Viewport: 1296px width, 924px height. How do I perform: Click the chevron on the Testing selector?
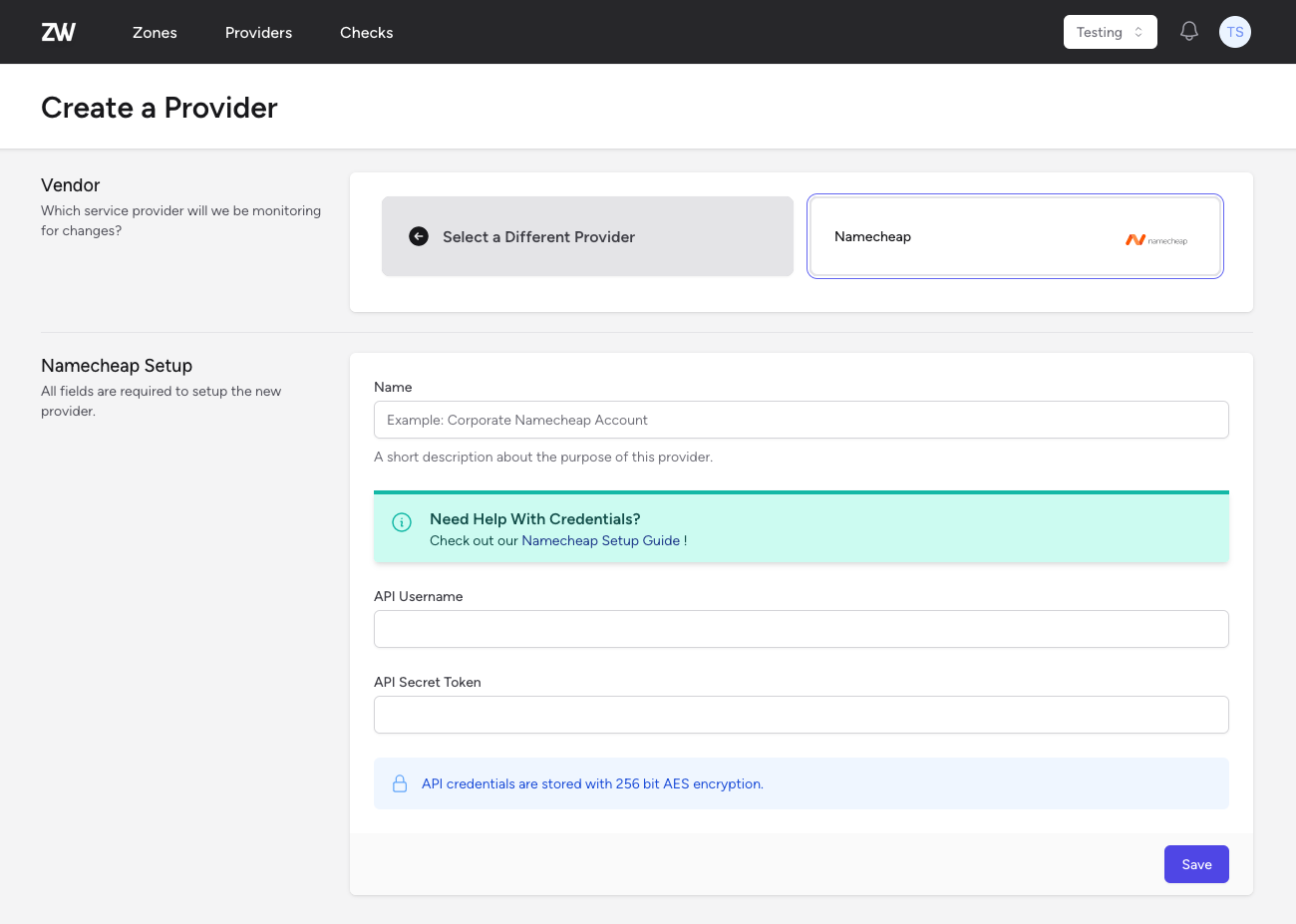(1137, 31)
